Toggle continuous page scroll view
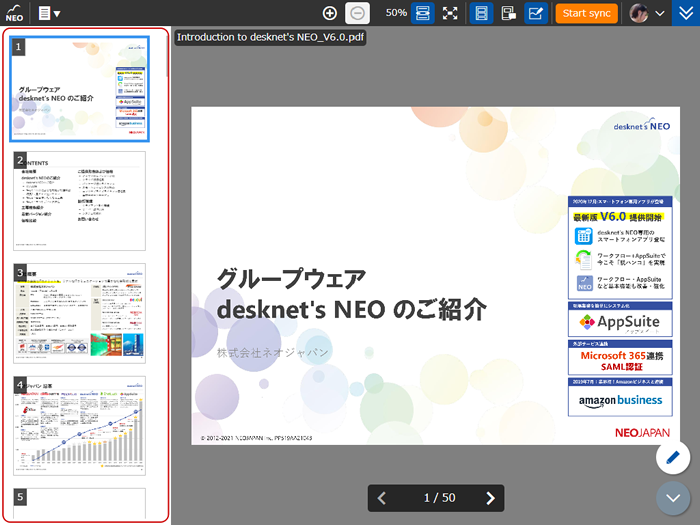 [x=422, y=13]
